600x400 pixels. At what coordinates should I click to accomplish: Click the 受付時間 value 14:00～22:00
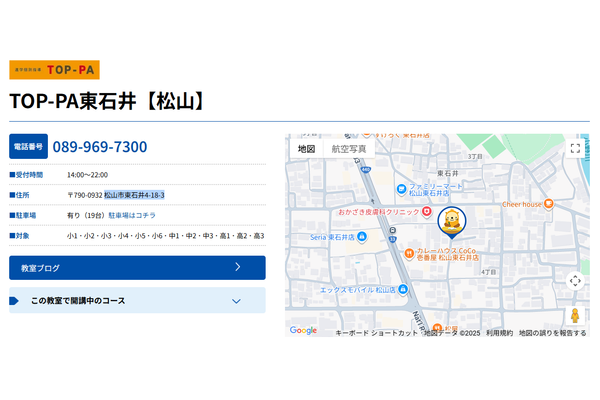pyautogui.click(x=87, y=175)
